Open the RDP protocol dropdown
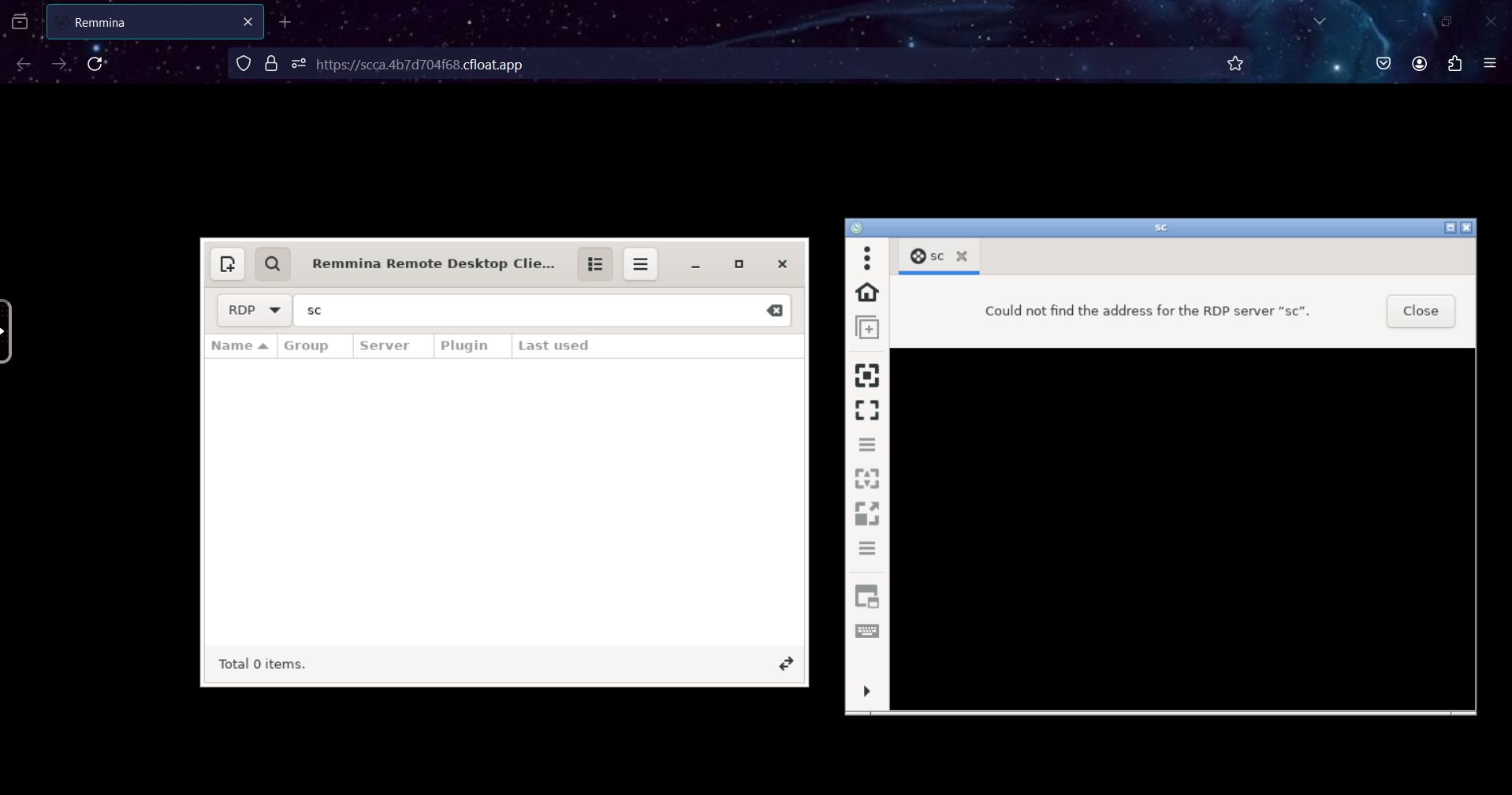The height and width of the screenshot is (795, 1512). (x=254, y=310)
